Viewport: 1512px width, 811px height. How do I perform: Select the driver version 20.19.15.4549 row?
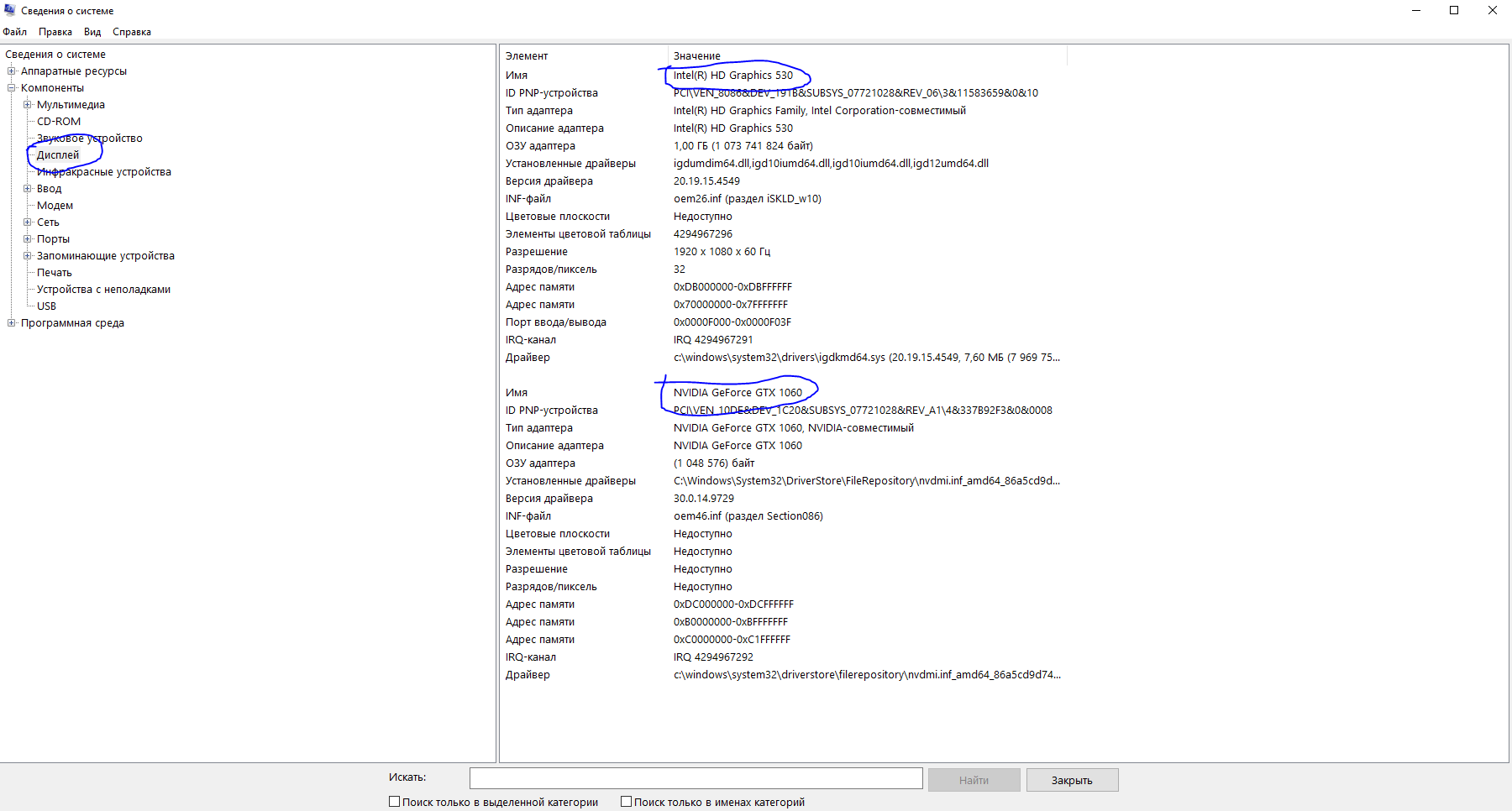781,181
